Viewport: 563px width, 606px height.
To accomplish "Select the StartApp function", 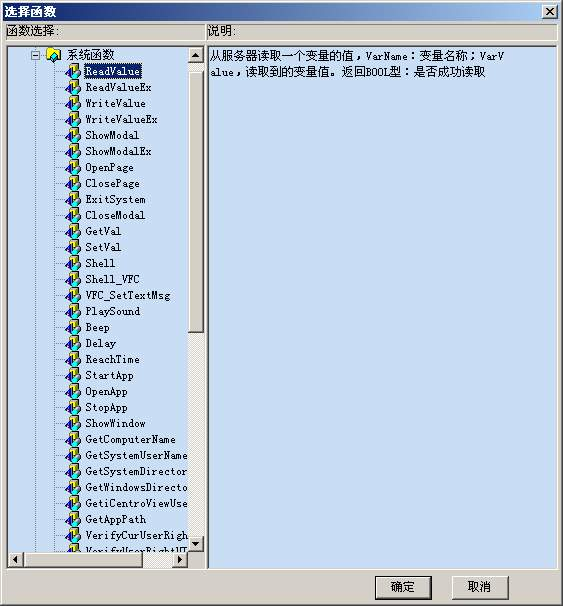I will pyautogui.click(x=109, y=375).
